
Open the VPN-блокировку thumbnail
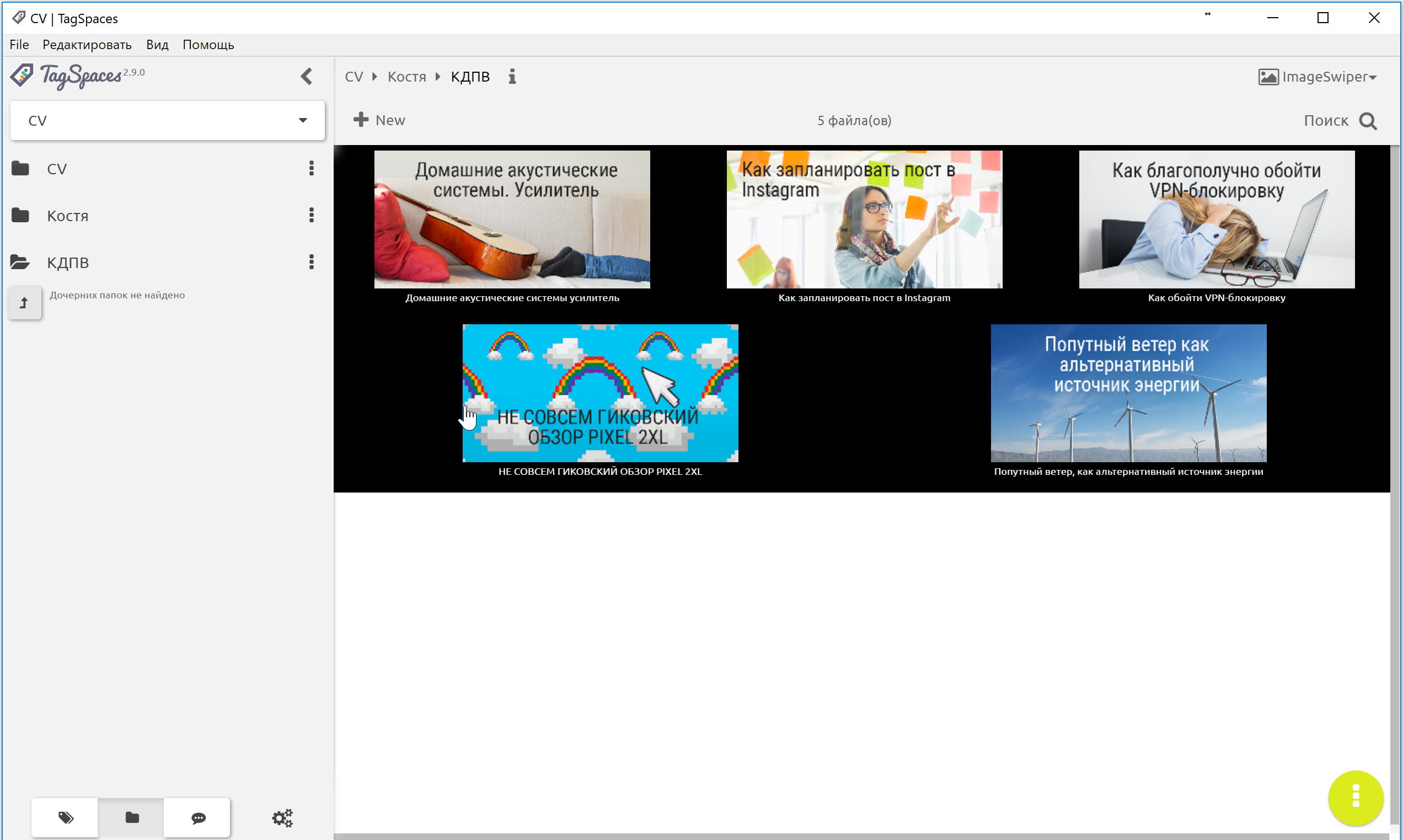pyautogui.click(x=1216, y=219)
